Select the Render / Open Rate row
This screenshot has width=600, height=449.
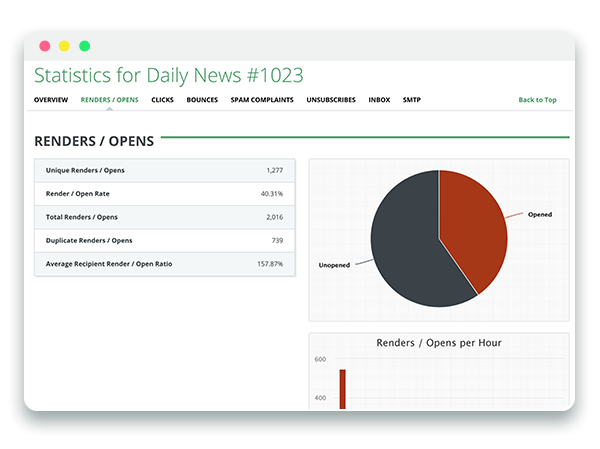(164, 193)
